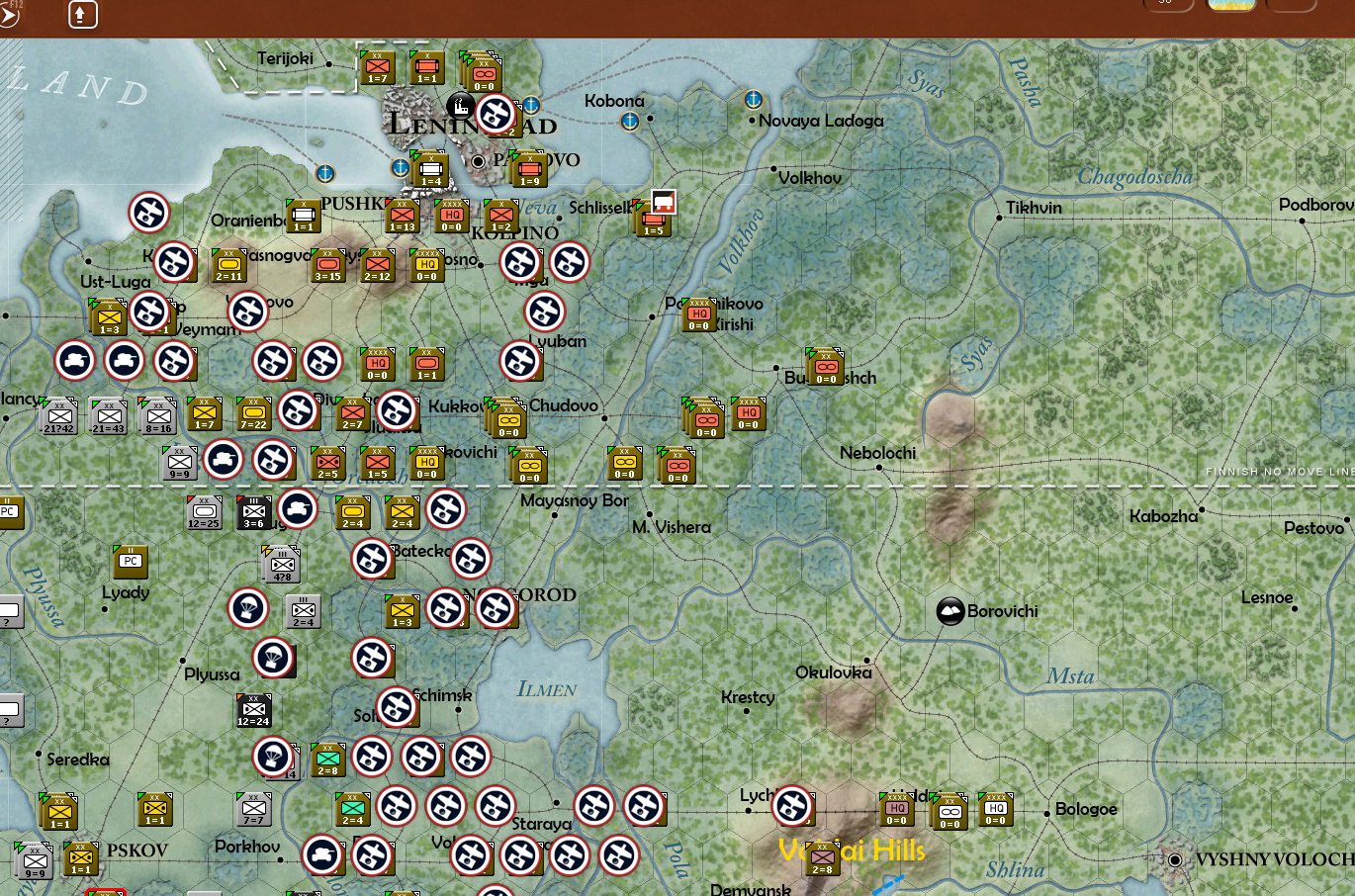1355x896 pixels.
Task: Click the paratroop marker left of green 2=8 unit
Action: [273, 757]
